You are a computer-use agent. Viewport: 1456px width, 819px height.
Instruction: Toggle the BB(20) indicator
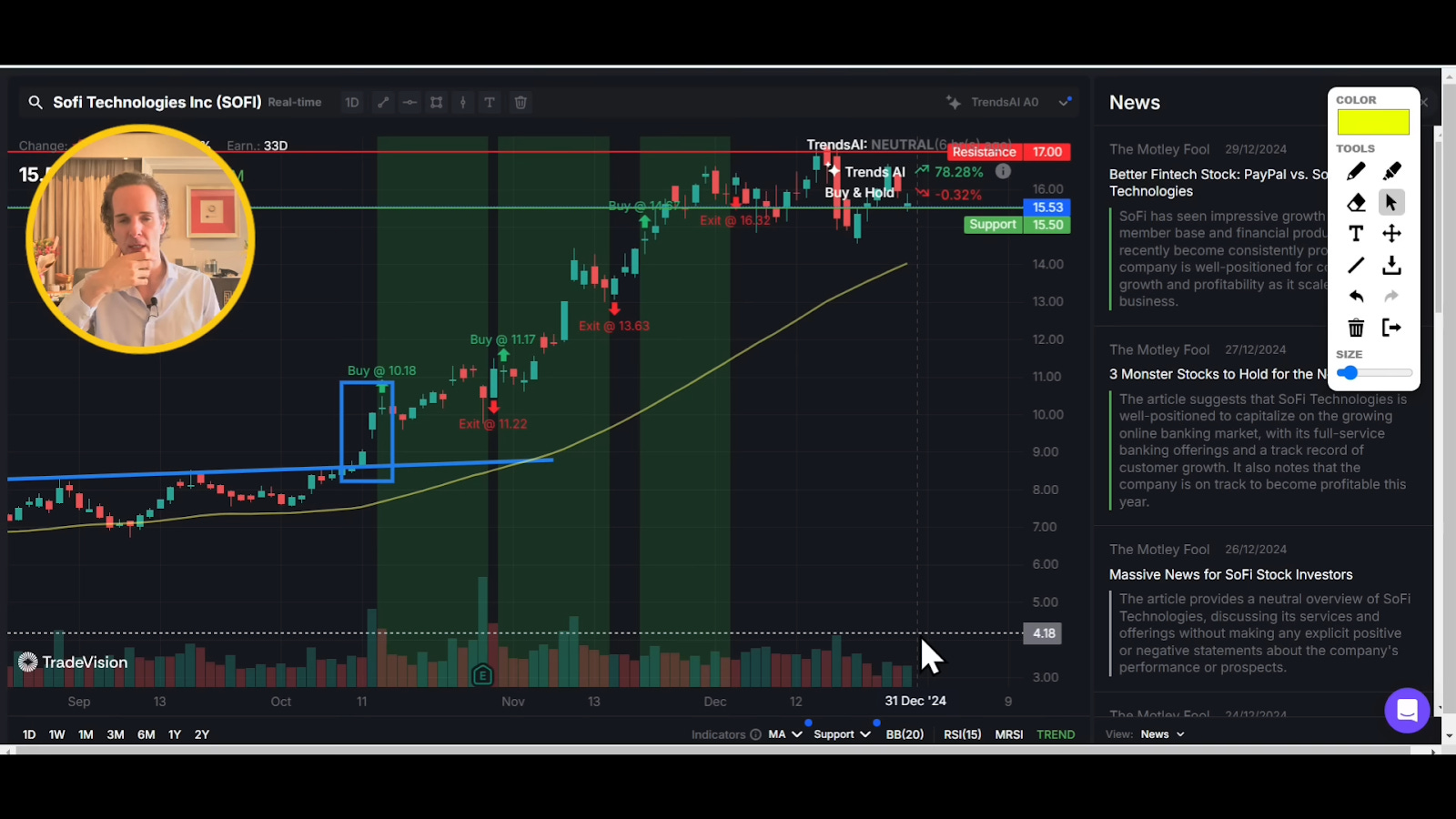pos(905,734)
